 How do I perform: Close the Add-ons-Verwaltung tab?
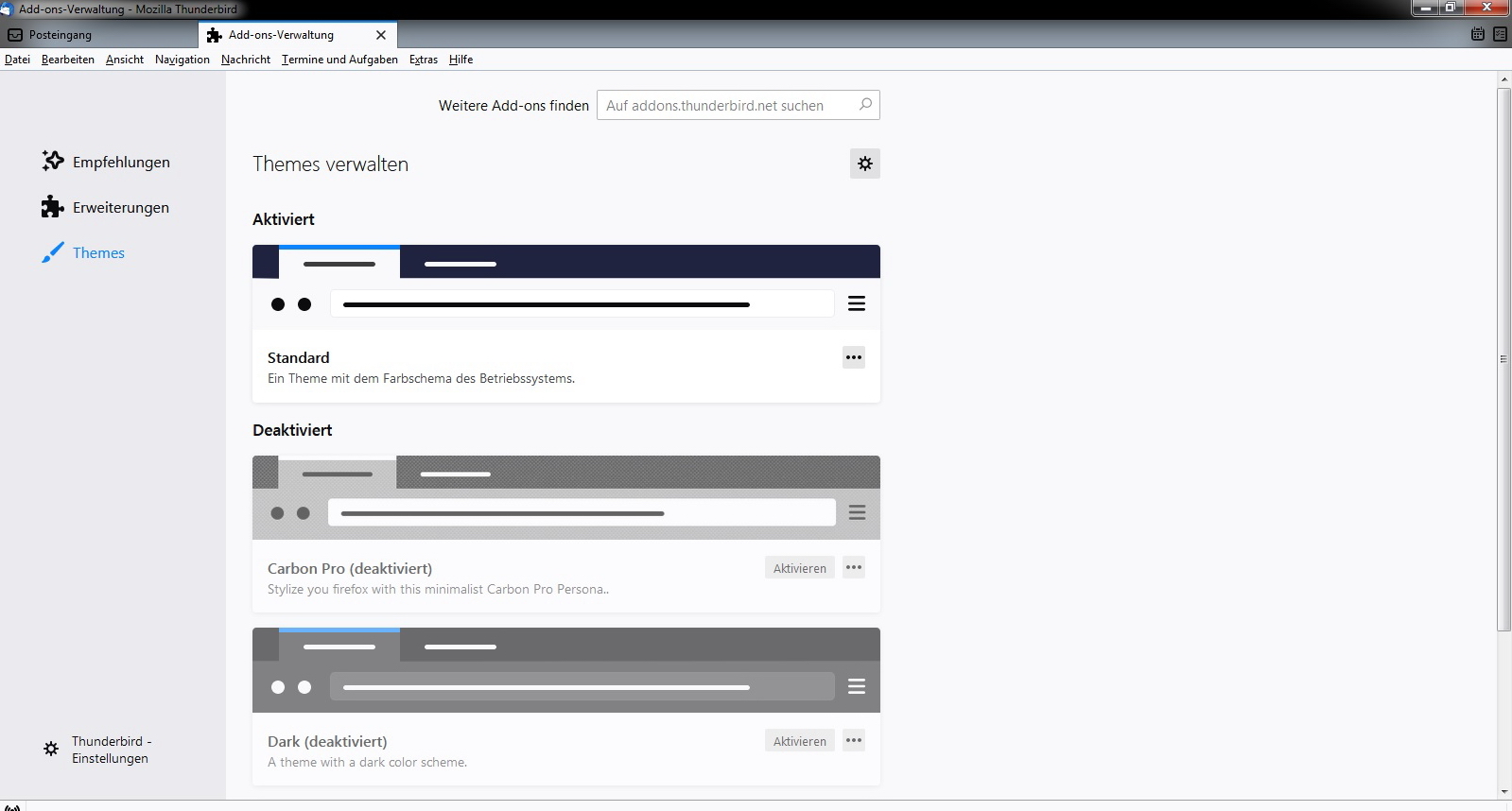[381, 35]
